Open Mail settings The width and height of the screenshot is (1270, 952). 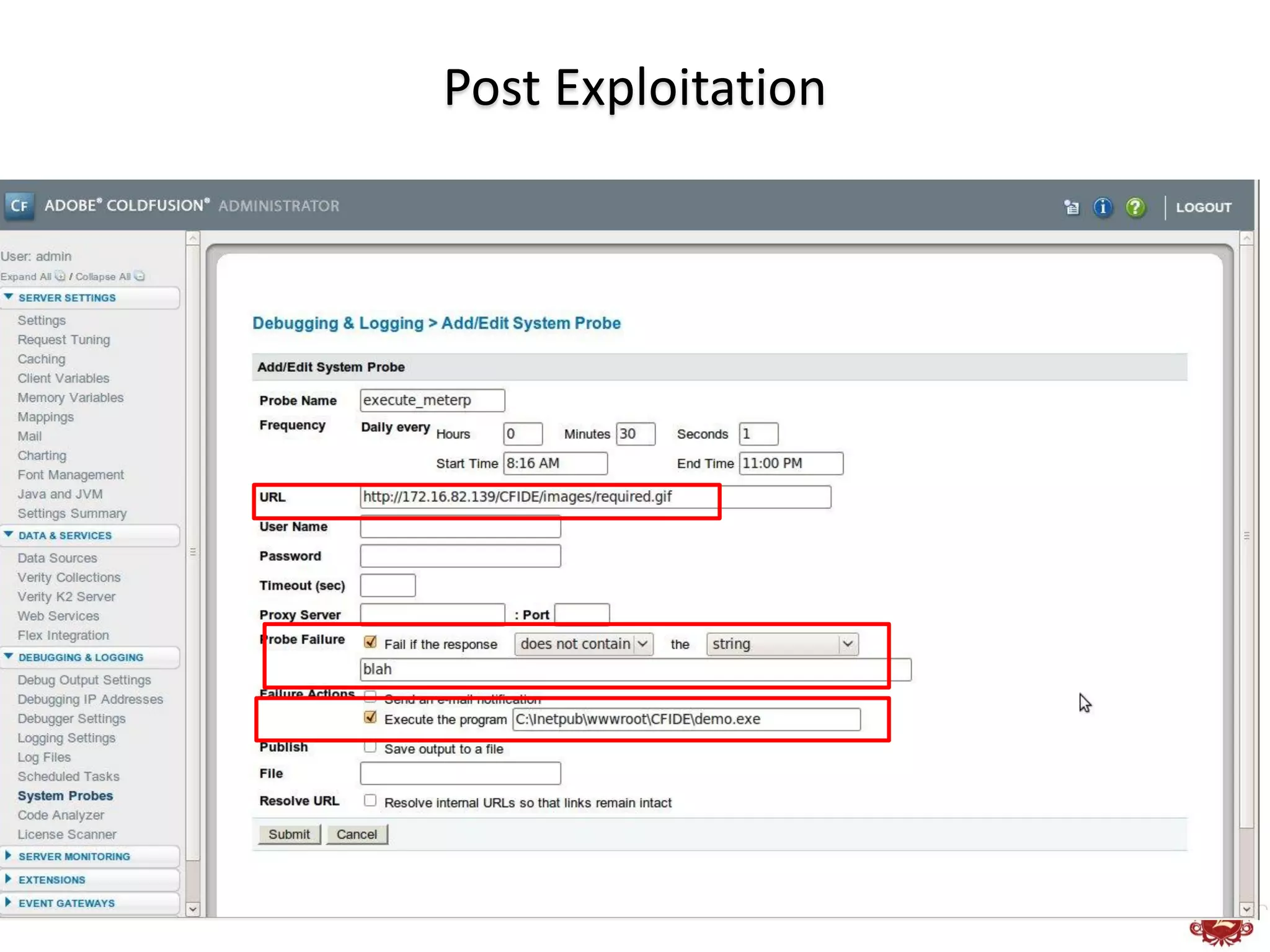tap(30, 436)
